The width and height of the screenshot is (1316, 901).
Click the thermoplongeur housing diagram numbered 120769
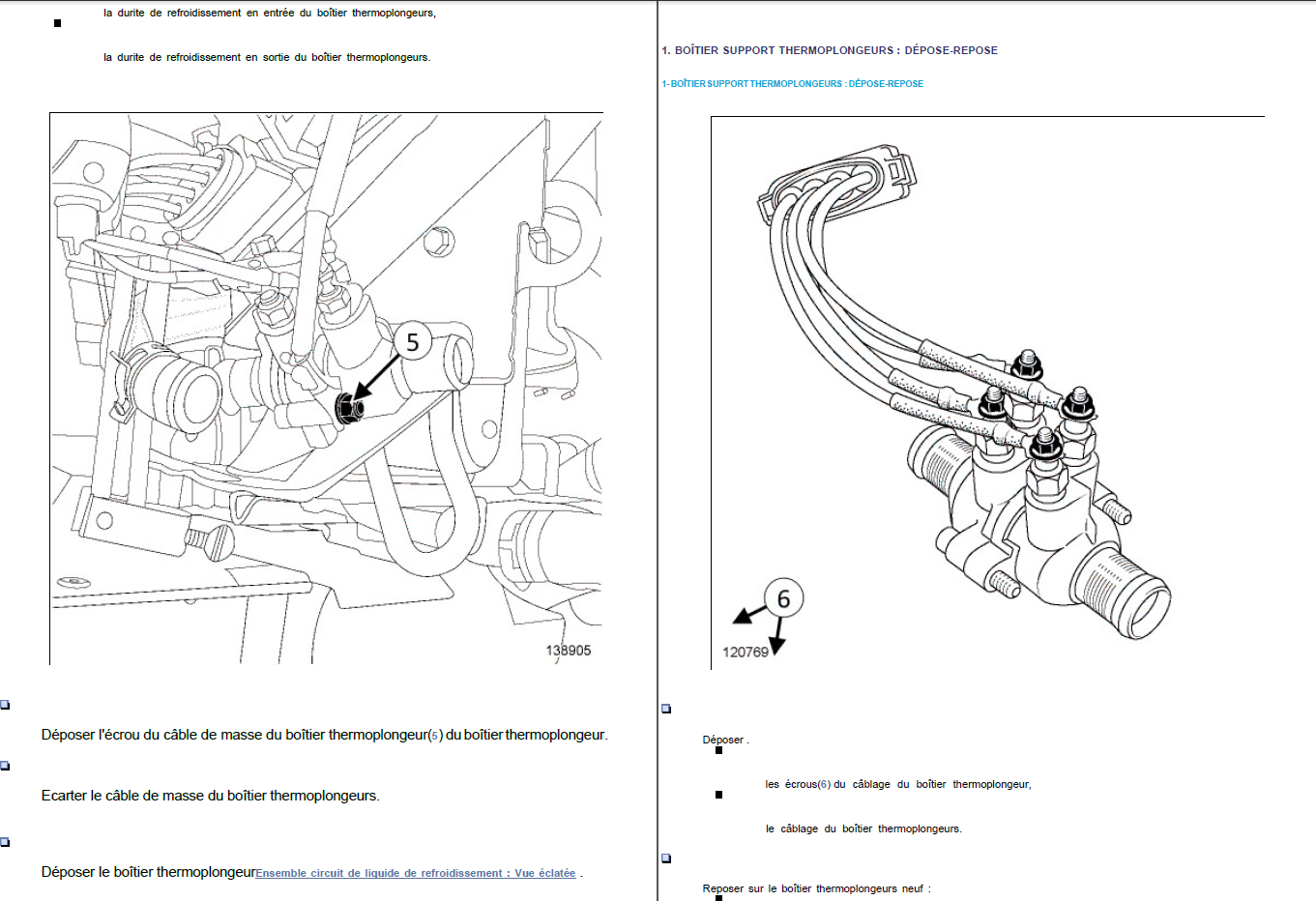coord(987,392)
